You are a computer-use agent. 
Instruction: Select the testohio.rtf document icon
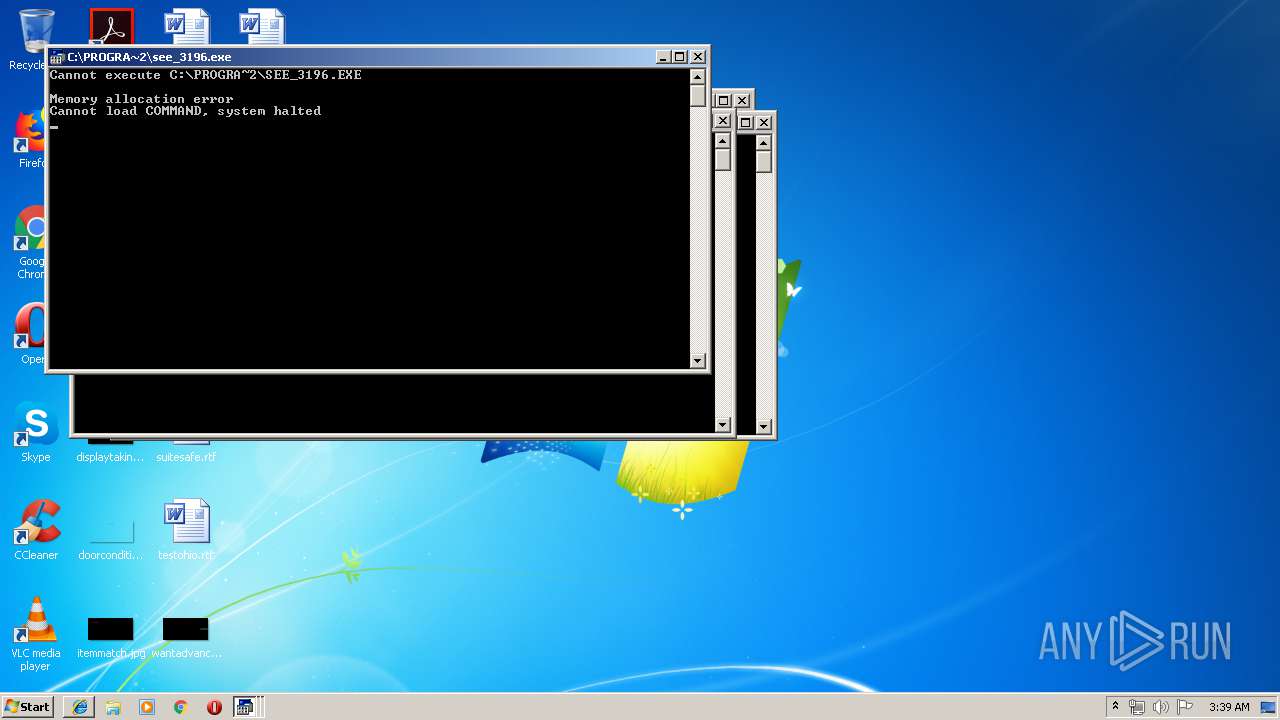(x=186, y=530)
